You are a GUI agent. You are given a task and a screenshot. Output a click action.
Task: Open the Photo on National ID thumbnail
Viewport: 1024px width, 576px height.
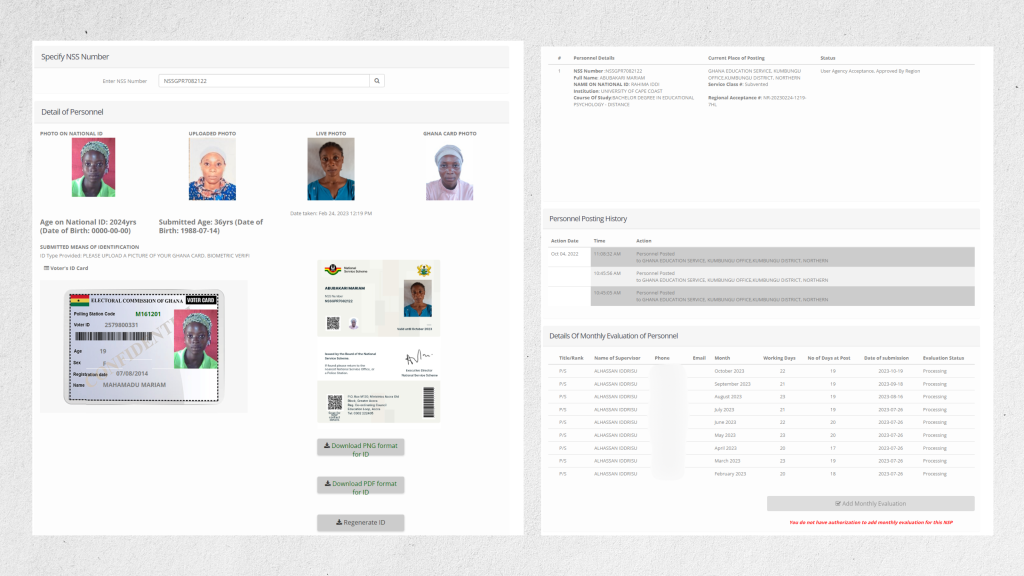[93, 167]
